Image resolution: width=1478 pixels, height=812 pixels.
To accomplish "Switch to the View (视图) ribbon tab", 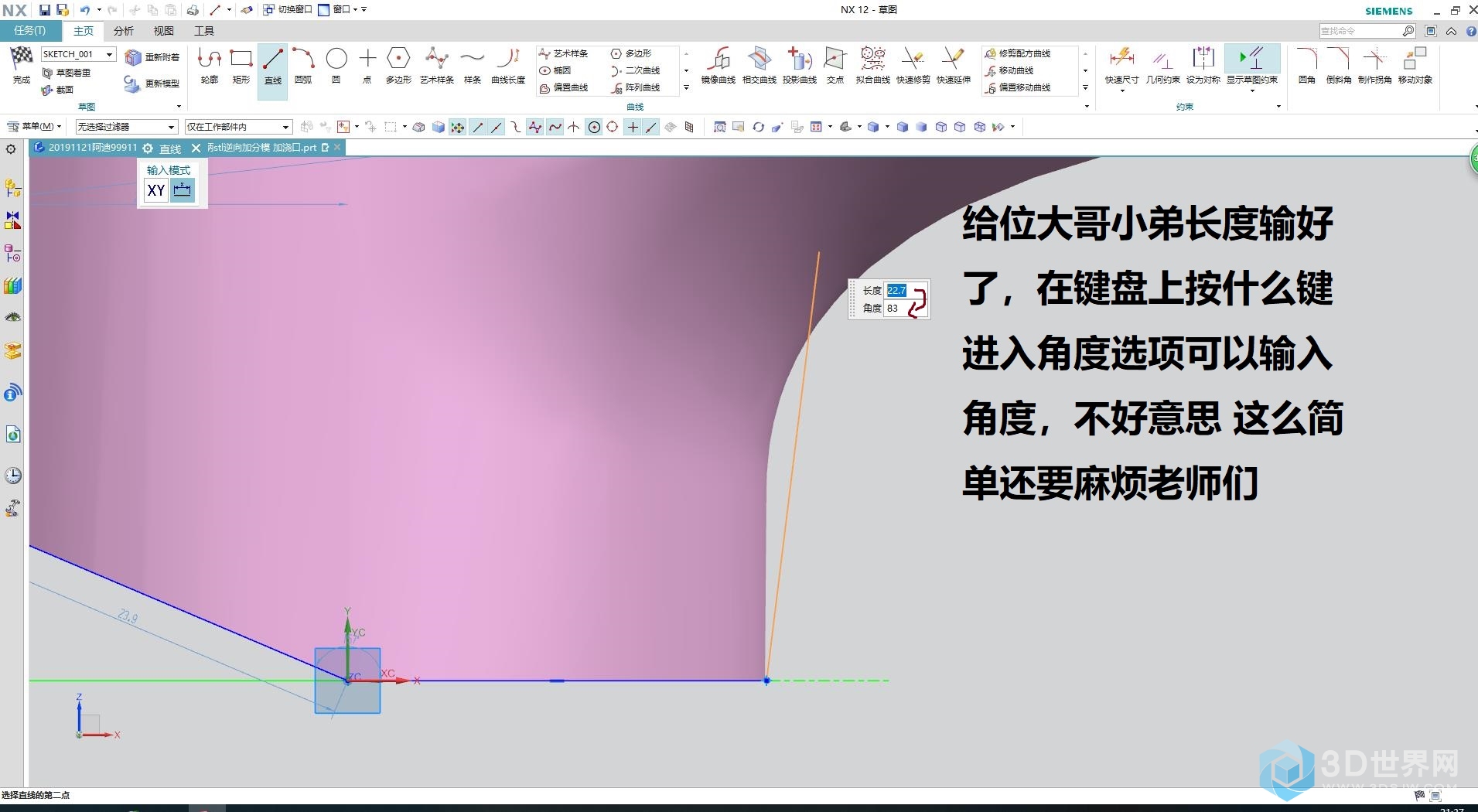I will (x=164, y=31).
